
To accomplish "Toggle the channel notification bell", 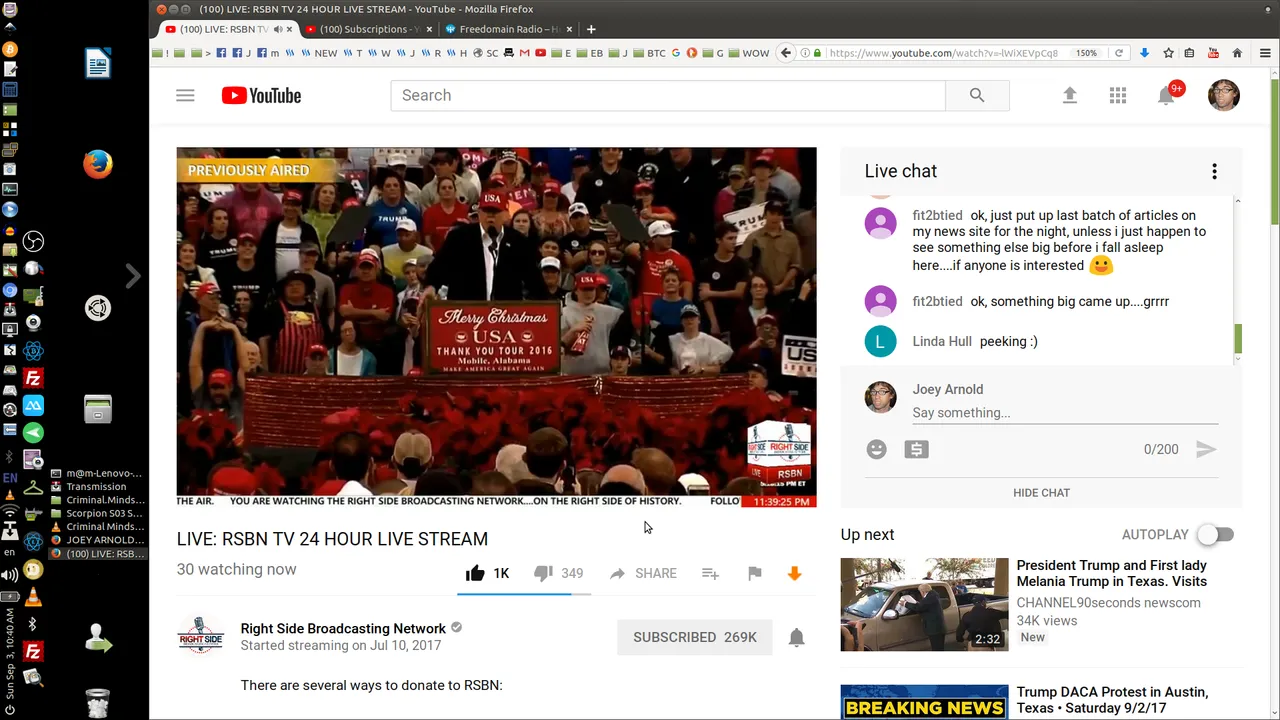I will pyautogui.click(x=797, y=637).
